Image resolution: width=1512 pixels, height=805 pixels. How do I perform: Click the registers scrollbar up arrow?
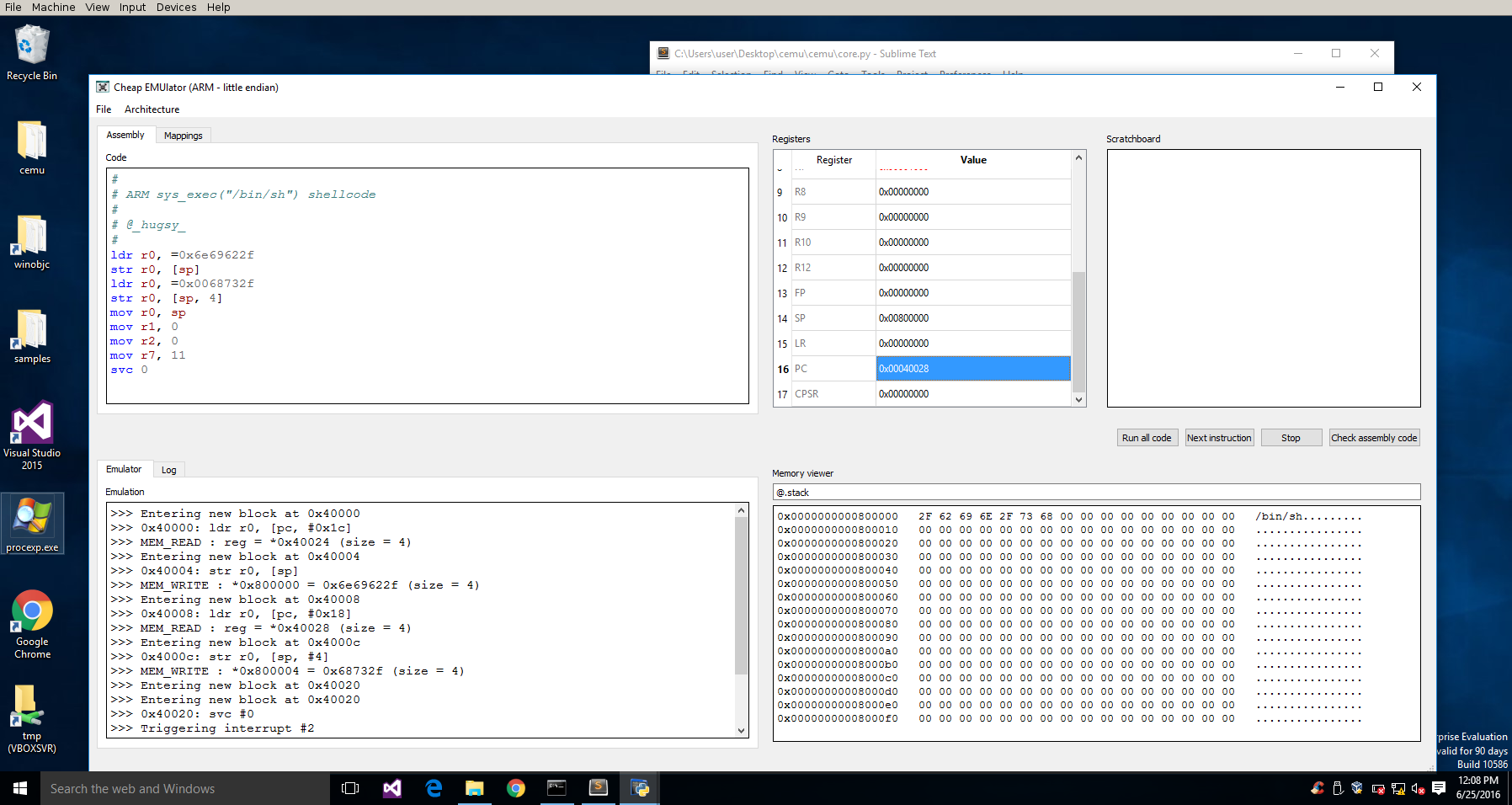(1078, 157)
